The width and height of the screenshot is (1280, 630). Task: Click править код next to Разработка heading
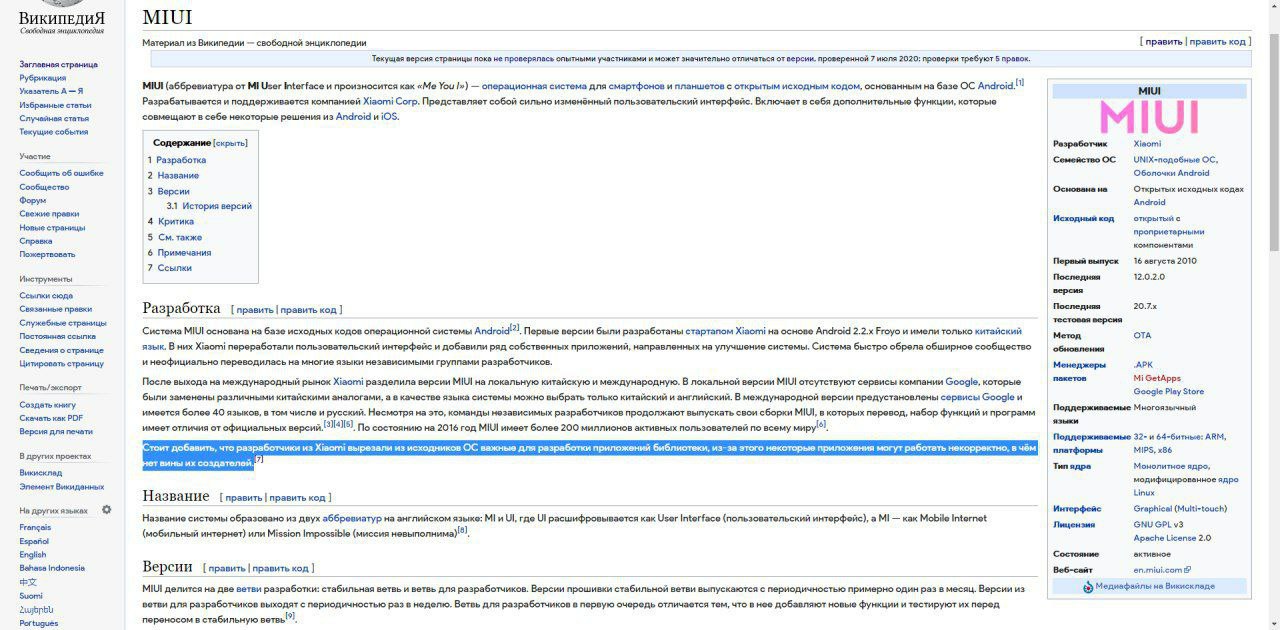coord(309,310)
